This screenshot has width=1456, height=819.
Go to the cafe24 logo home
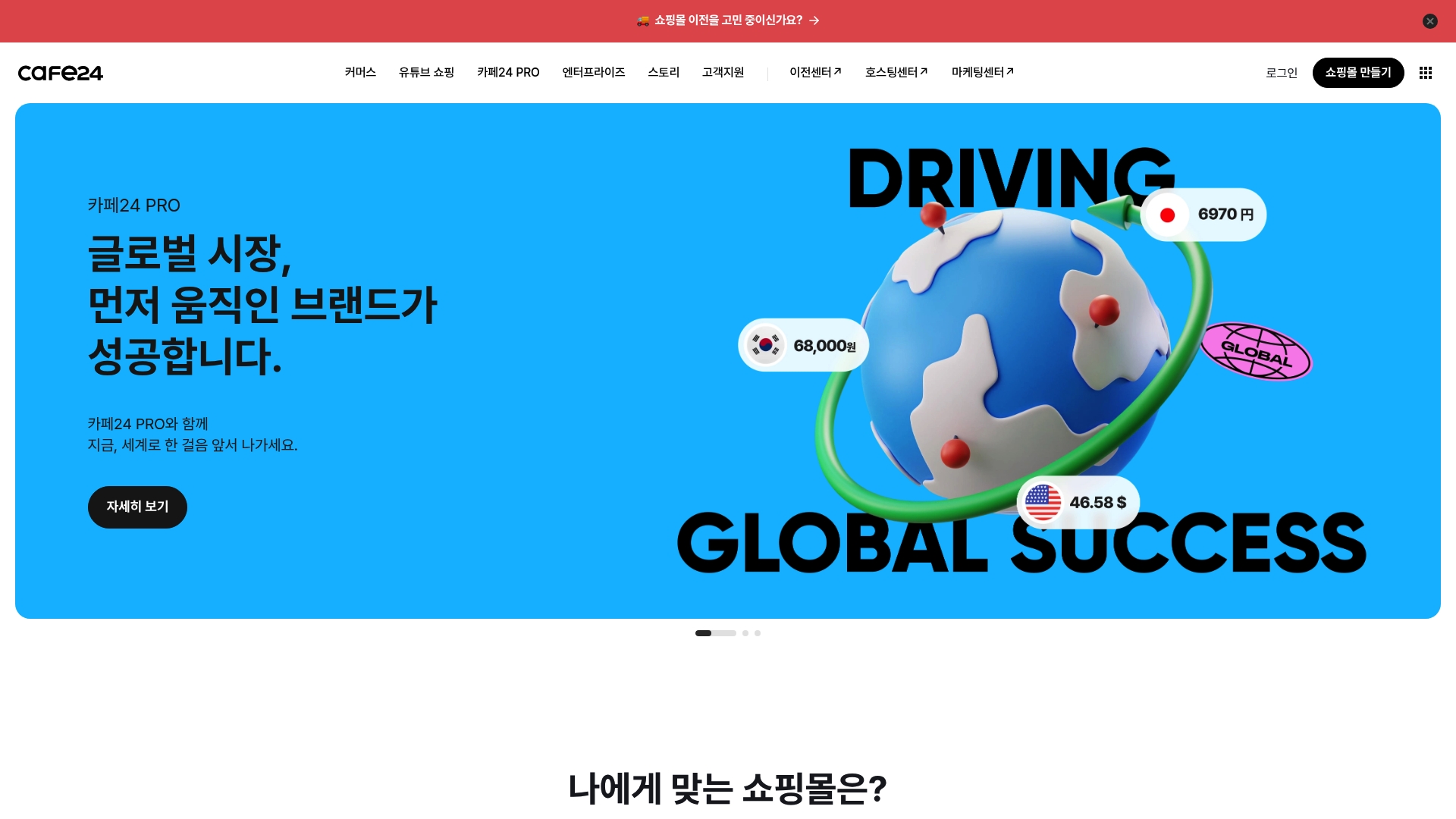pyautogui.click(x=61, y=73)
